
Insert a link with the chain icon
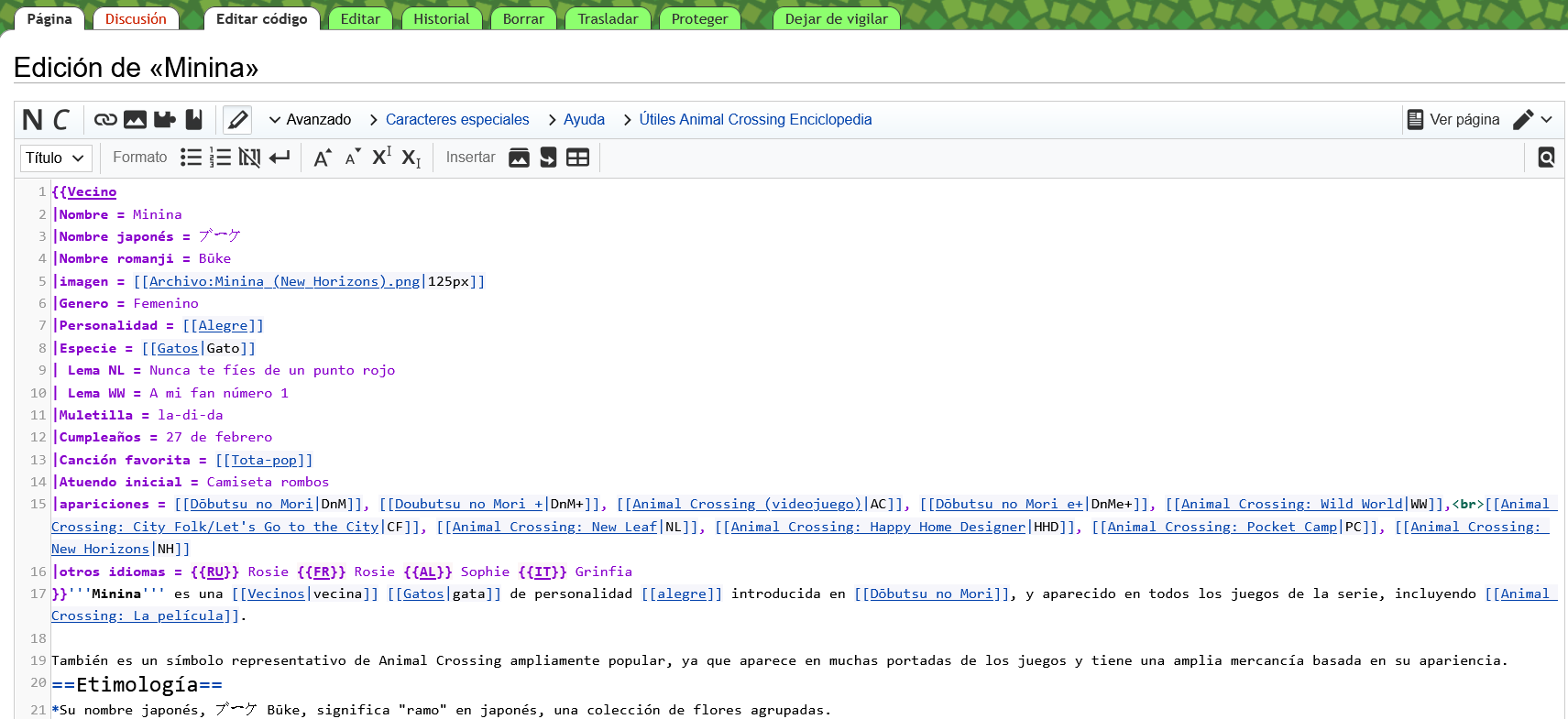[x=105, y=120]
